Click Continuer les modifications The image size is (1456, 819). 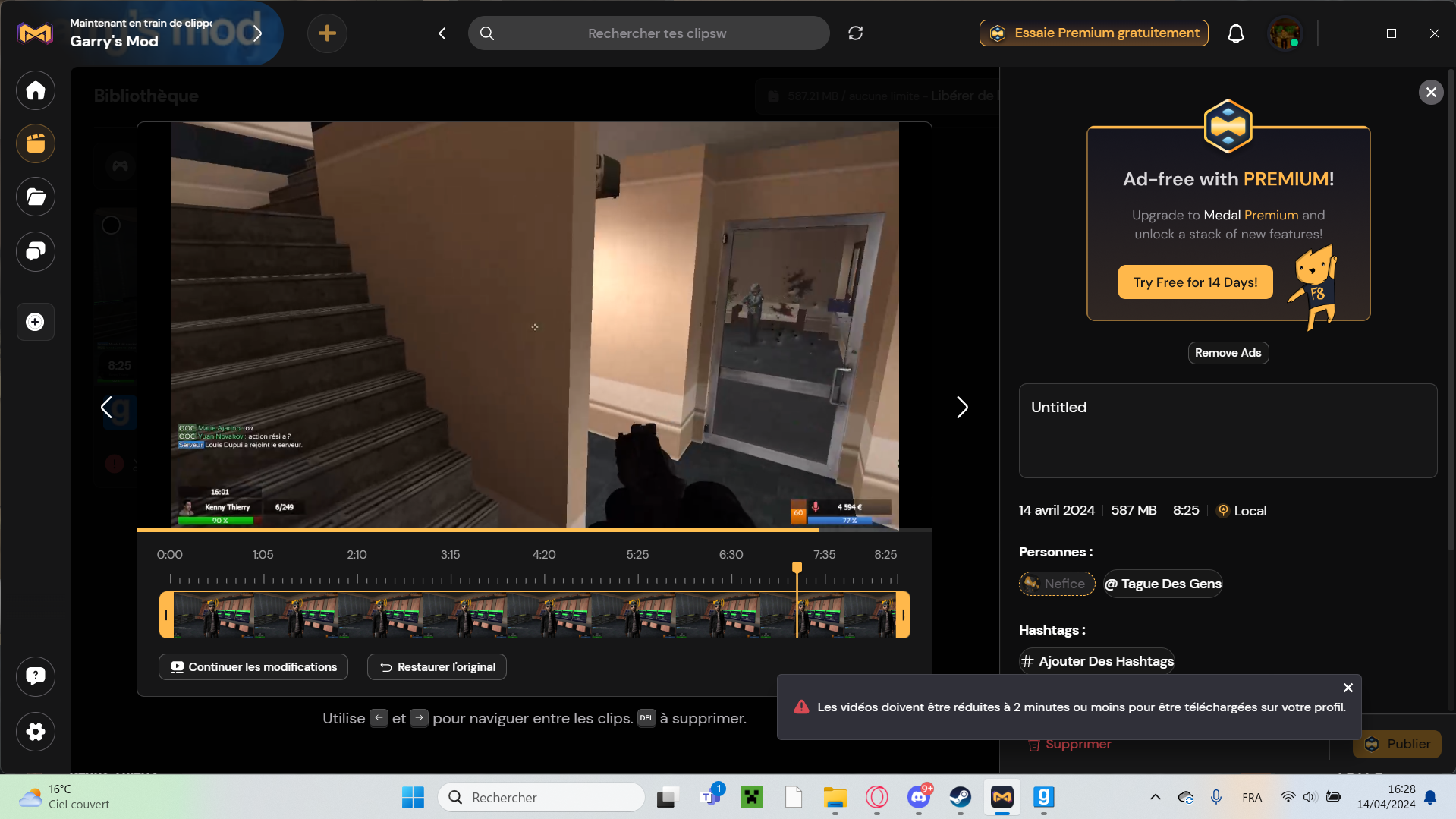(253, 667)
